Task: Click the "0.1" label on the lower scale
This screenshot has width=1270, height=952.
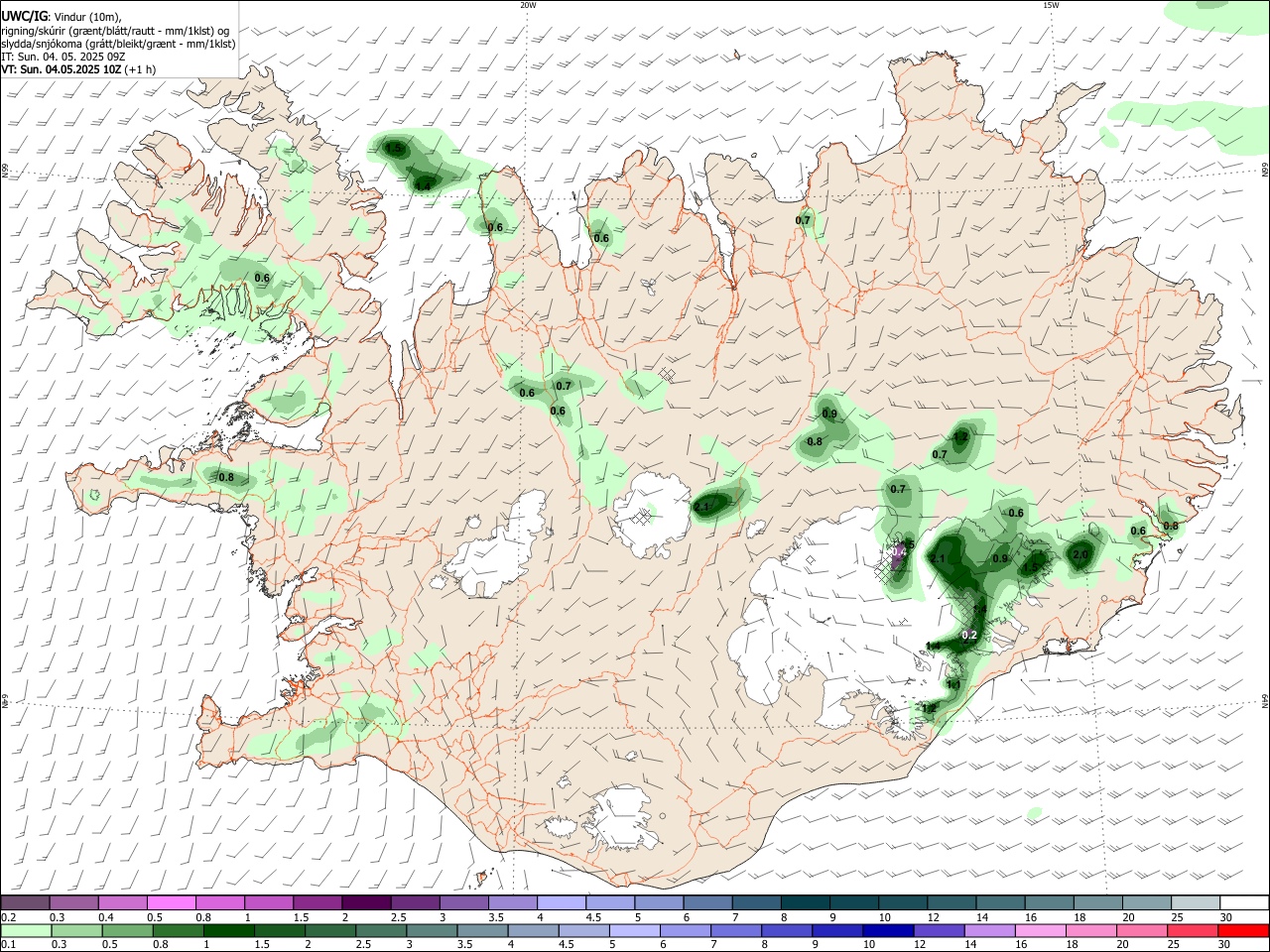Action: click(x=8, y=945)
